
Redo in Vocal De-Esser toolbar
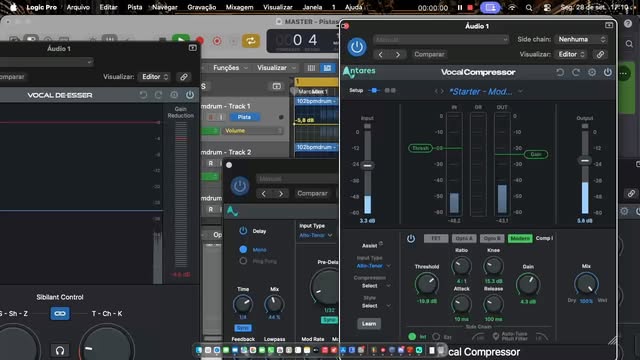pos(158,95)
